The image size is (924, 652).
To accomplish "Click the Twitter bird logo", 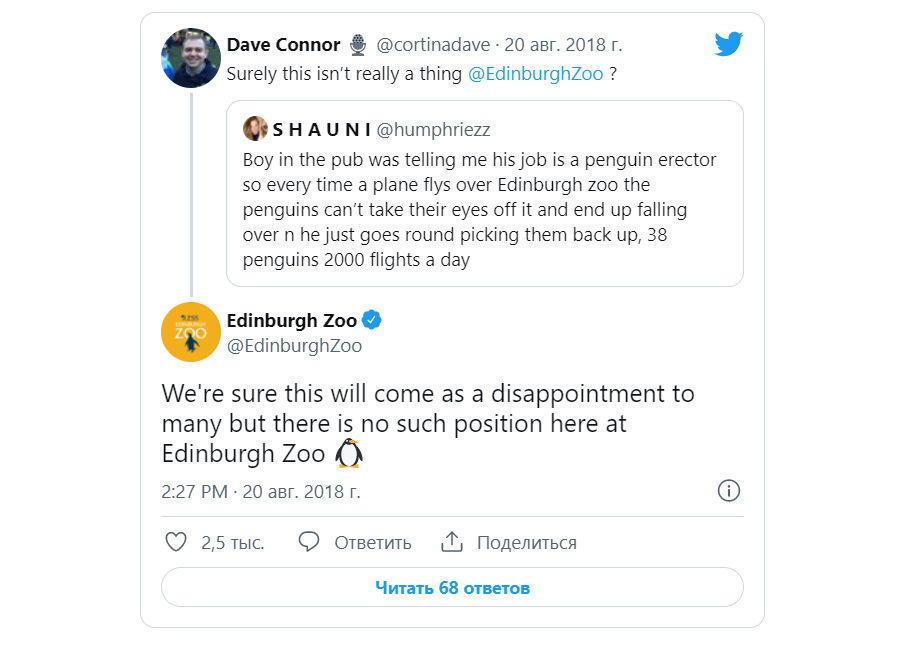I will [x=728, y=44].
